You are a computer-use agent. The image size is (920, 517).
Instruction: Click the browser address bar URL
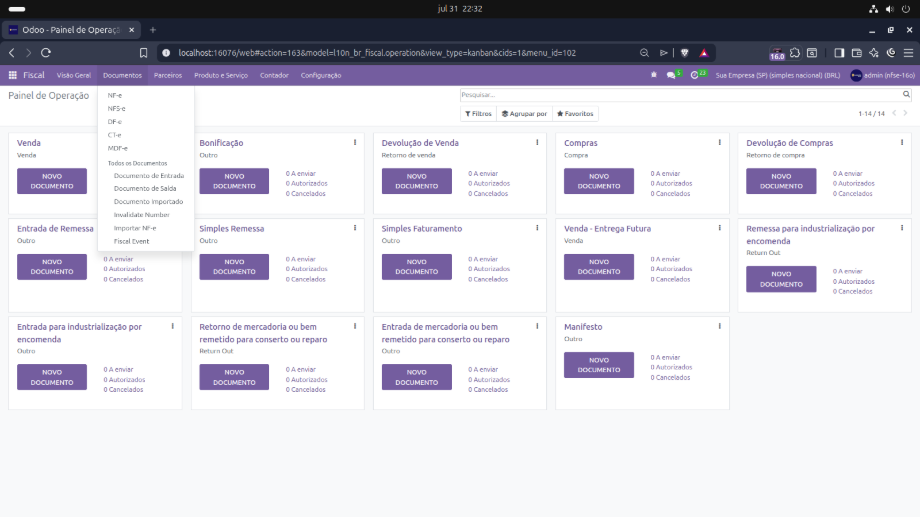[377, 53]
